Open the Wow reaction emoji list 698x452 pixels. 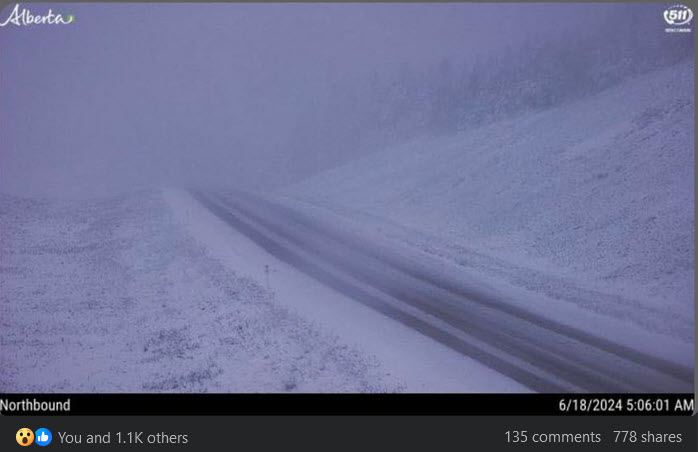(x=25, y=437)
